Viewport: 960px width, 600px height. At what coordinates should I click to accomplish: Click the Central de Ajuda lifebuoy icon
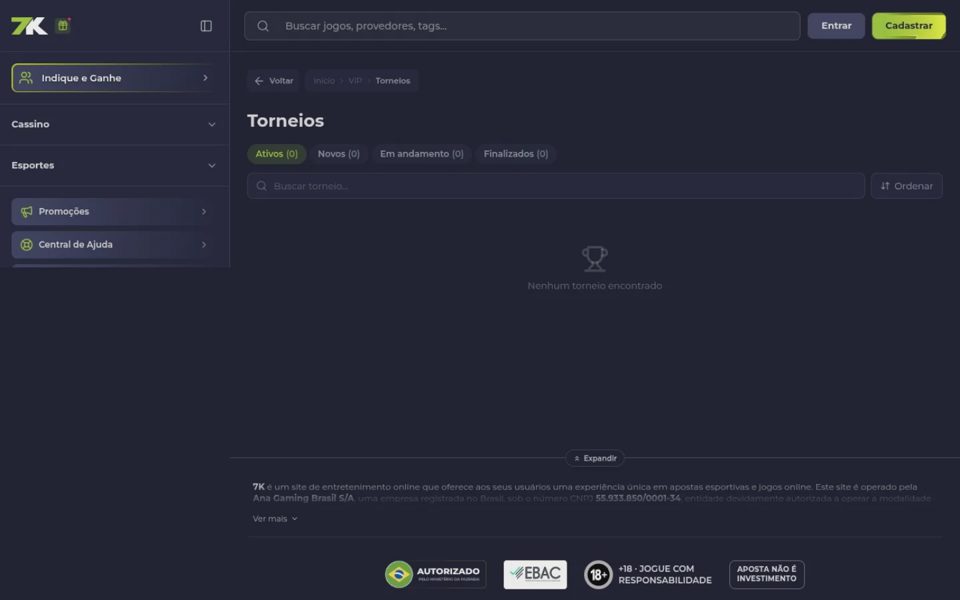click(x=26, y=244)
